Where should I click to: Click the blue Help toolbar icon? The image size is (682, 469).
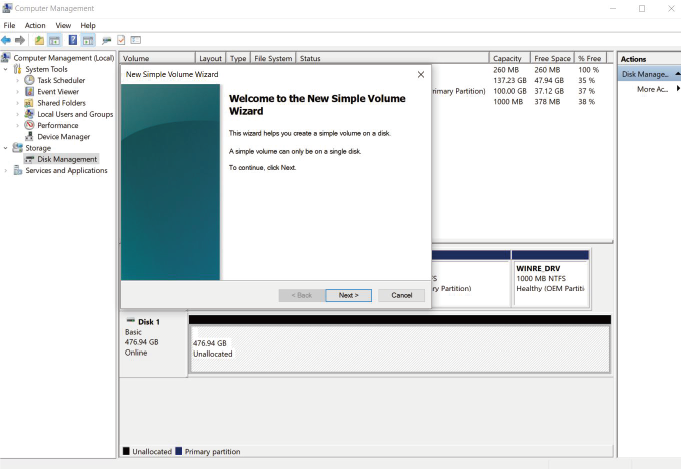pos(73,40)
